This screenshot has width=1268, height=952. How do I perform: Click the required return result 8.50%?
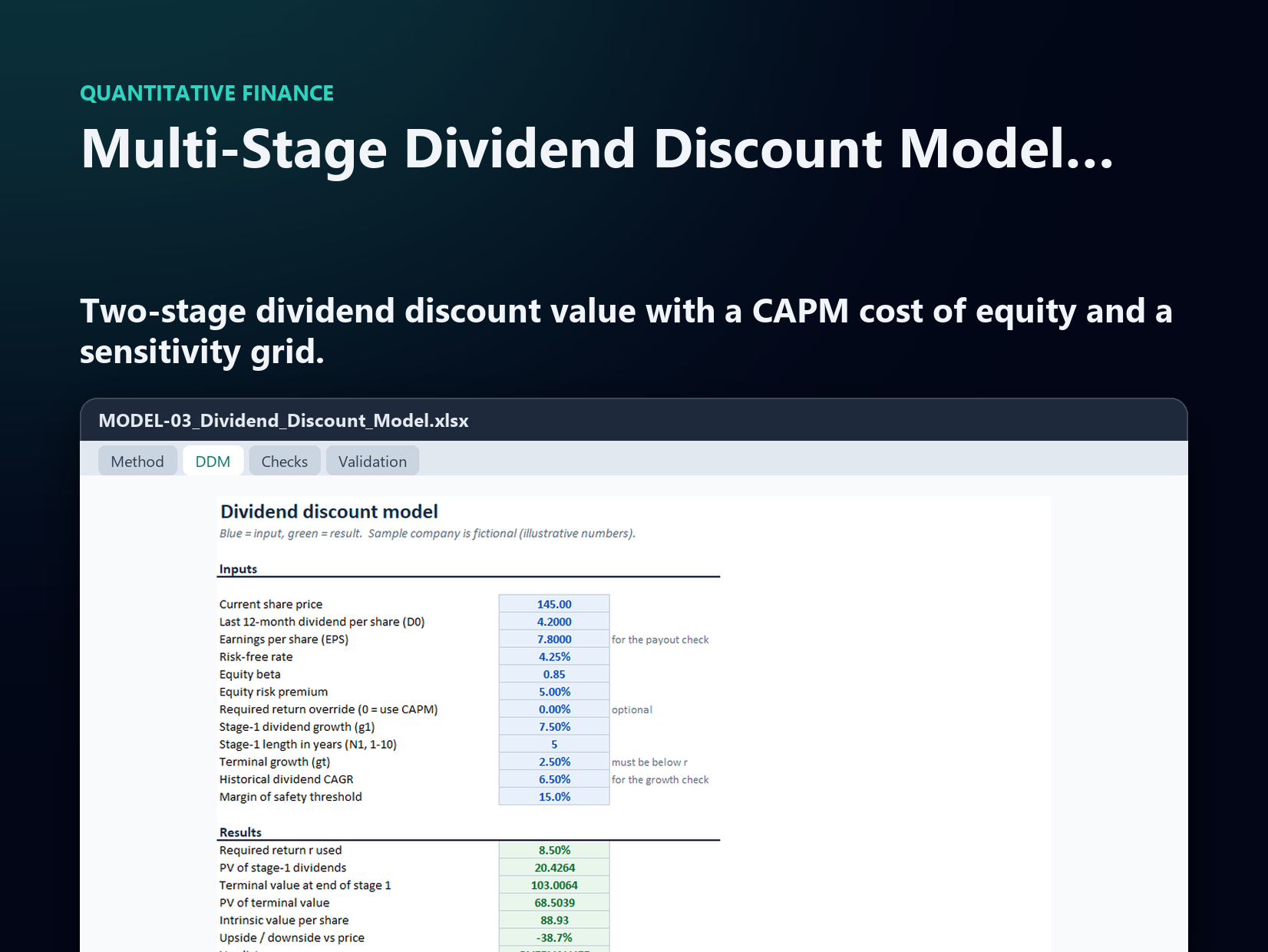point(554,850)
